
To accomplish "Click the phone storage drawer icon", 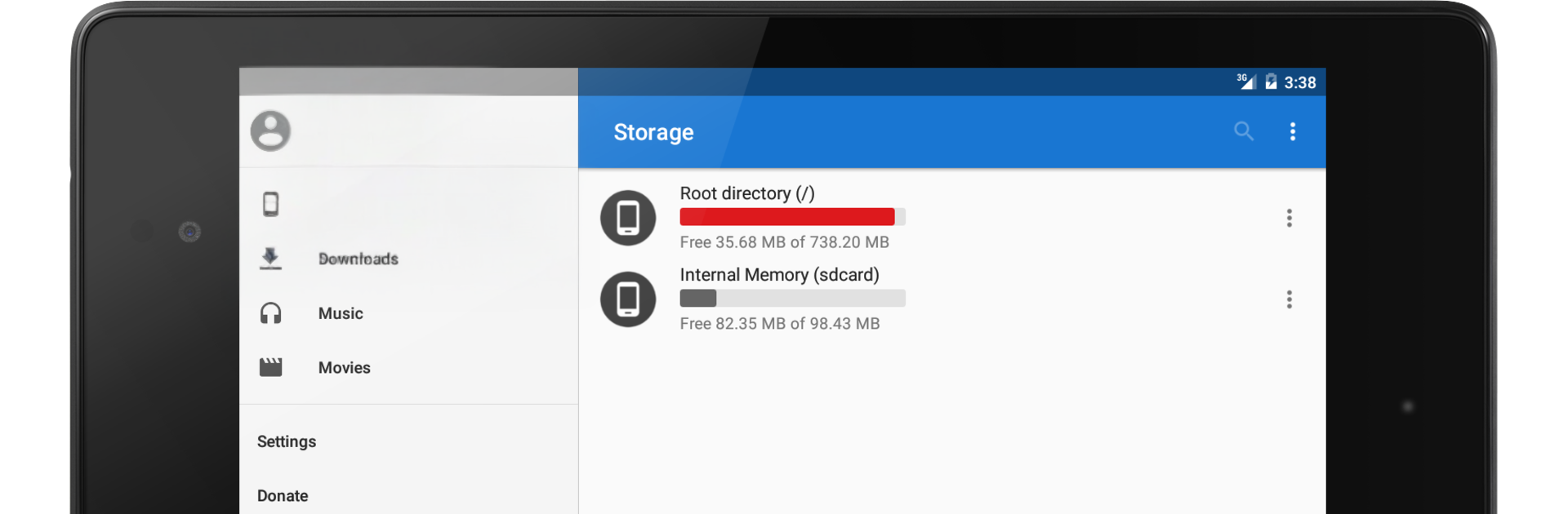I will coord(271,204).
